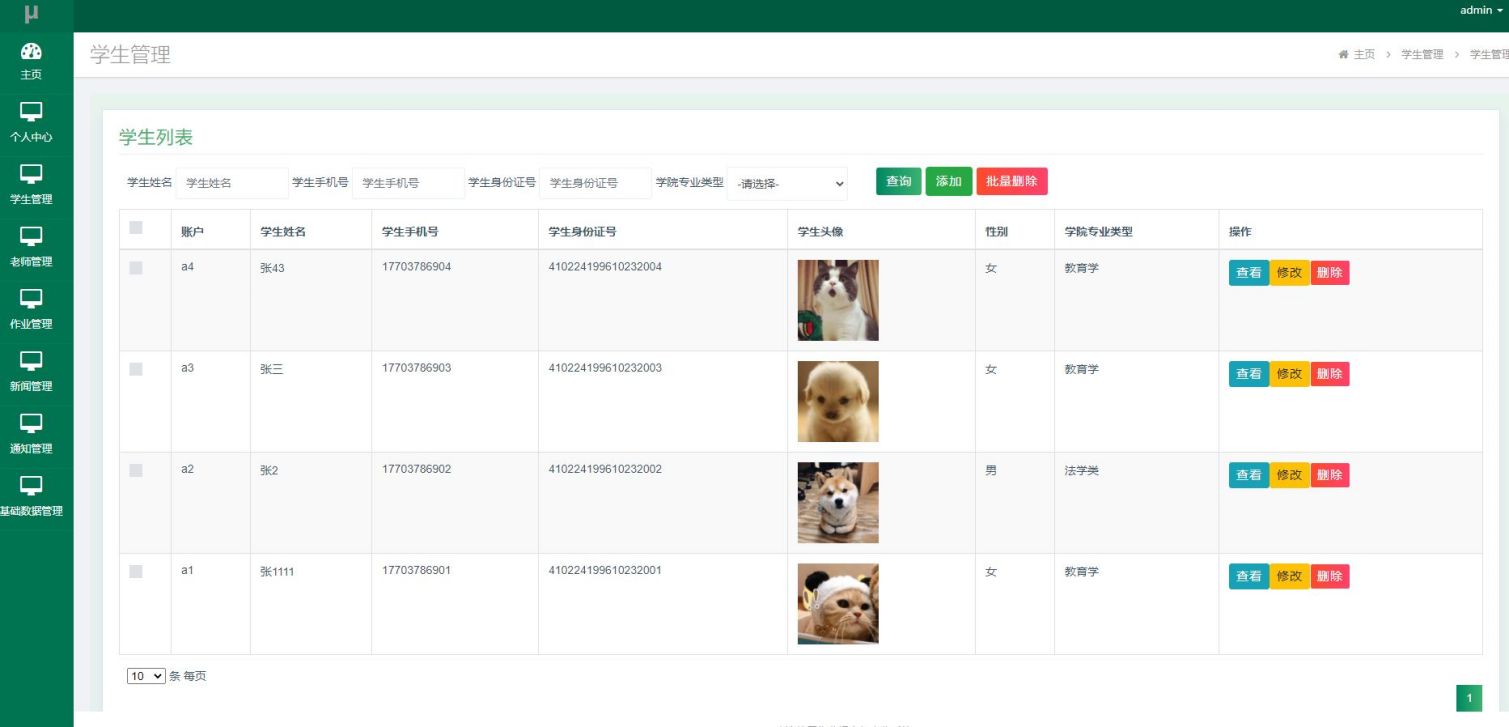This screenshot has height=727, width=1509.
Task: Check the checkbox for account a4
Action: click(136, 268)
